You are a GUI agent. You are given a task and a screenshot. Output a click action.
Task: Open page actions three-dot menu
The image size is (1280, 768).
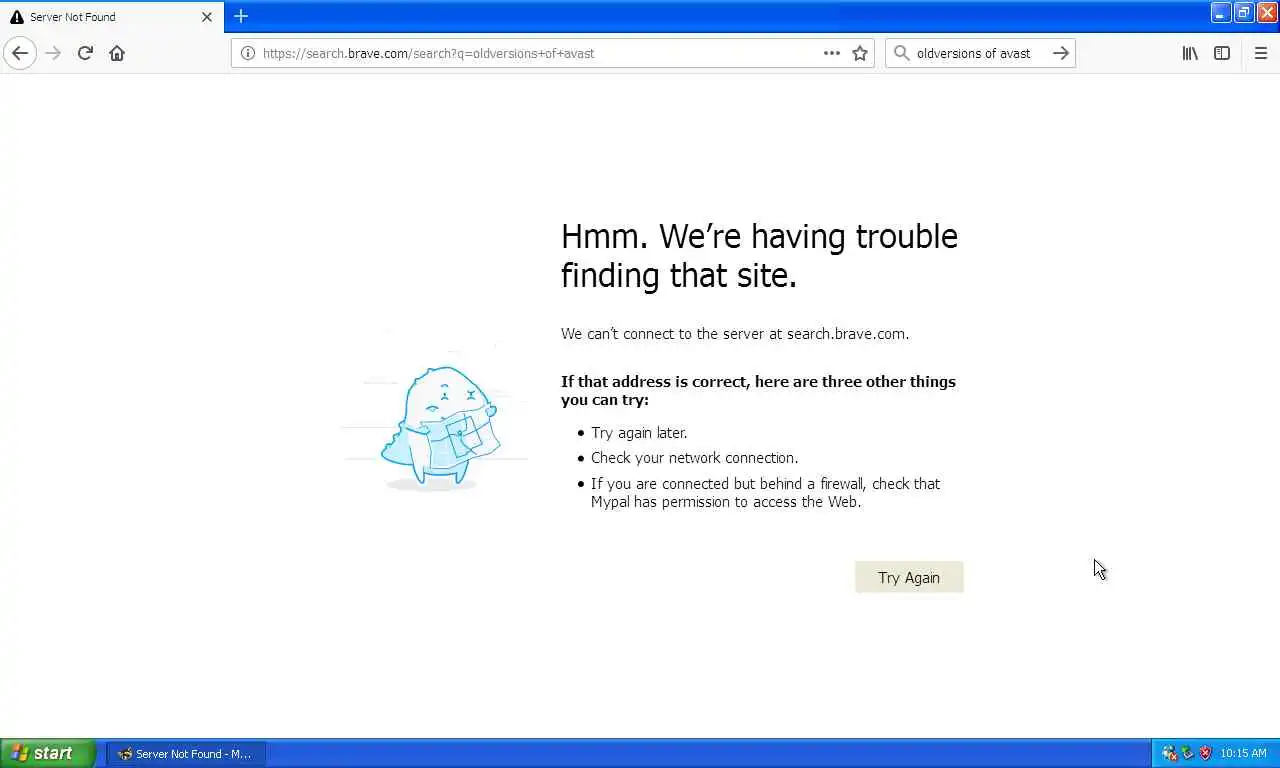[832, 53]
